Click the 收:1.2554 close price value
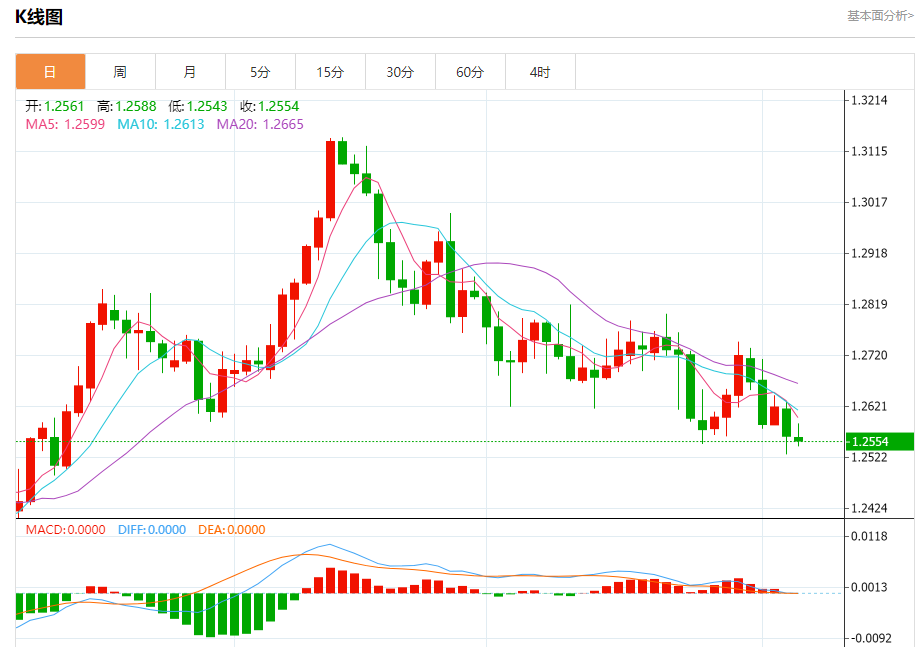Screen dimensions: 921x647 coord(270,106)
